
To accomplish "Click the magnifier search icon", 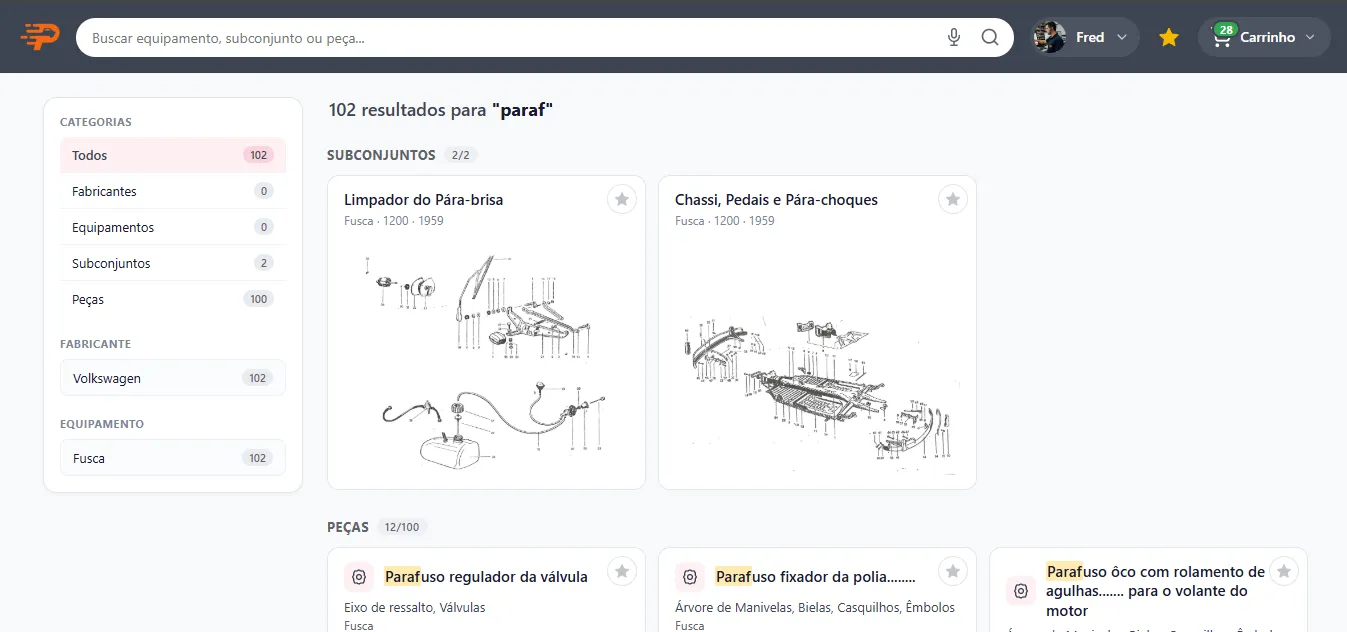I will tap(990, 38).
